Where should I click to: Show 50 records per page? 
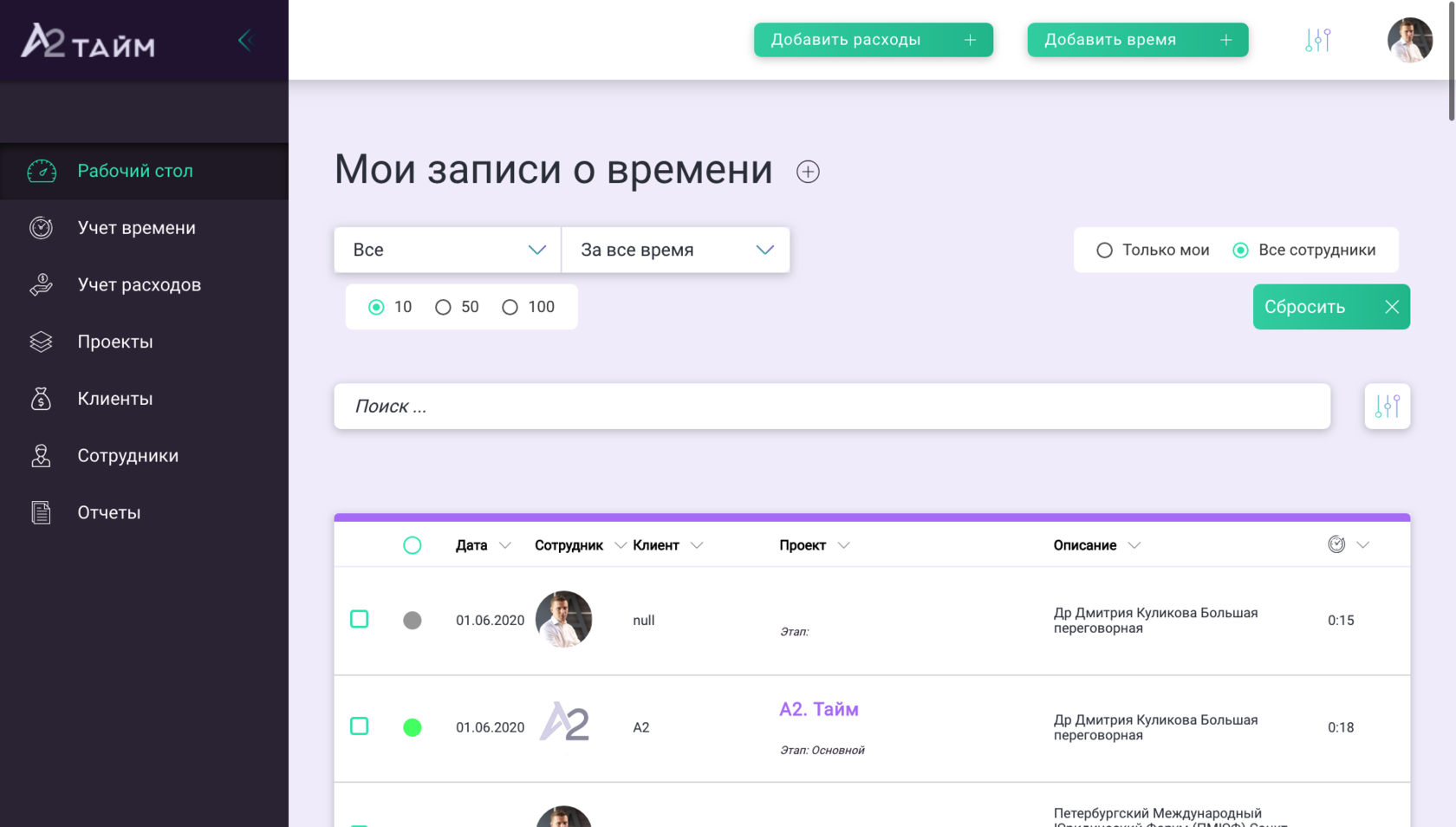[443, 307]
